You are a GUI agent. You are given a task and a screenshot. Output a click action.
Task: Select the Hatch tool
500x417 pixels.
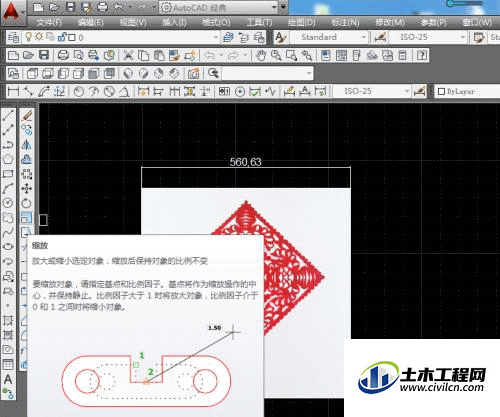(8, 321)
